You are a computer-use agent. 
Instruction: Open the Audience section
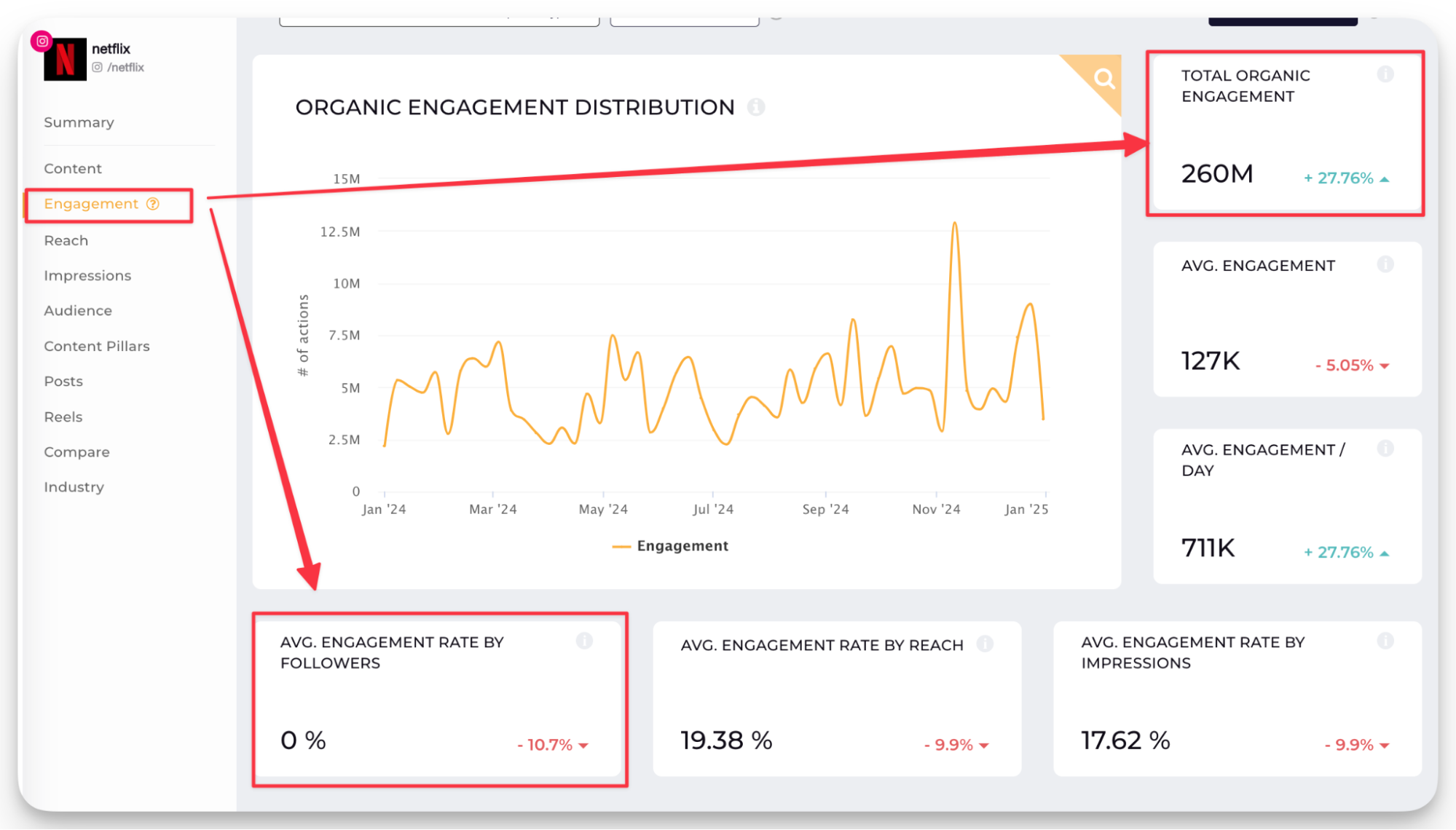pyautogui.click(x=78, y=310)
